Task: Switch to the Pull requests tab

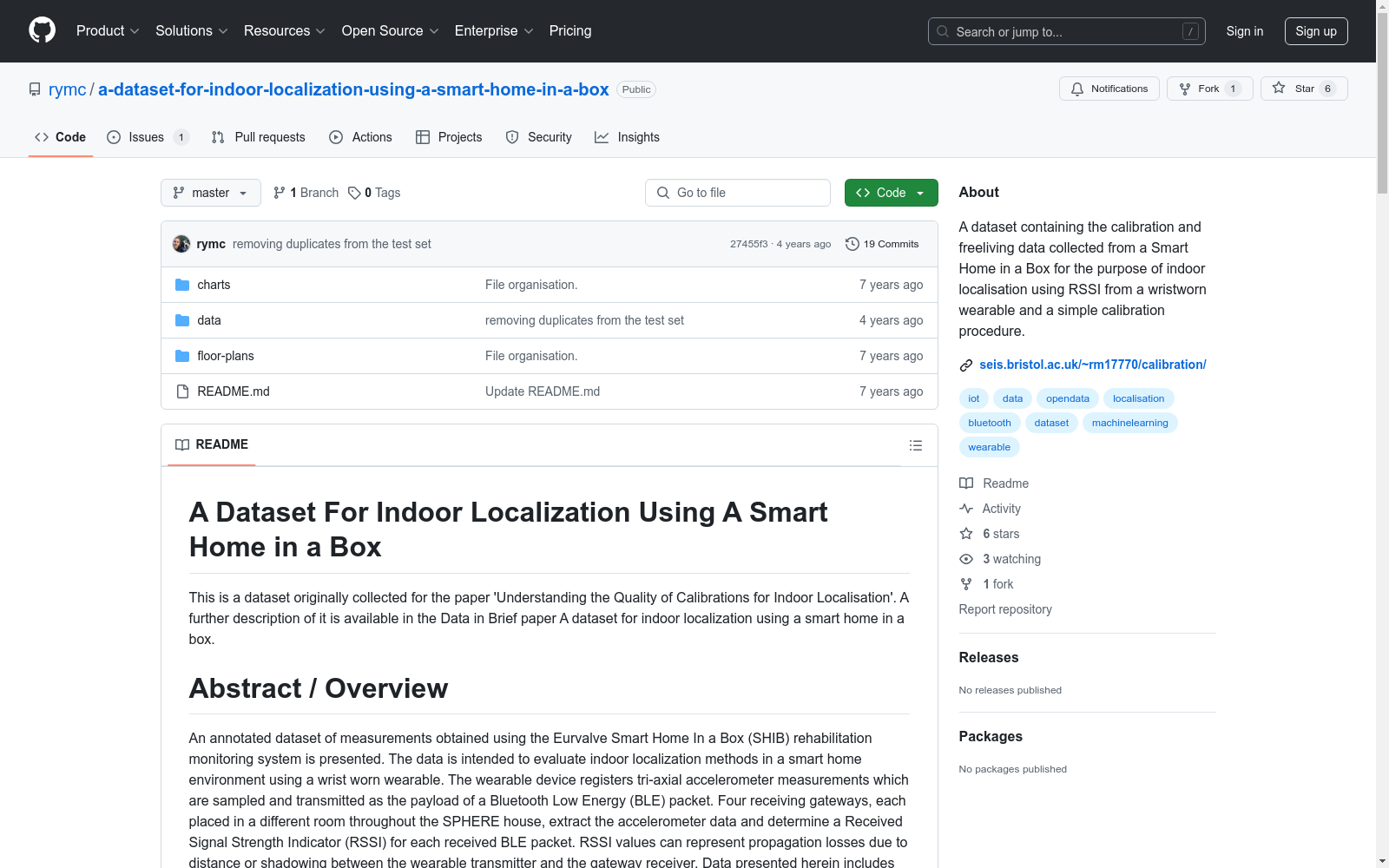Action: [x=259, y=137]
